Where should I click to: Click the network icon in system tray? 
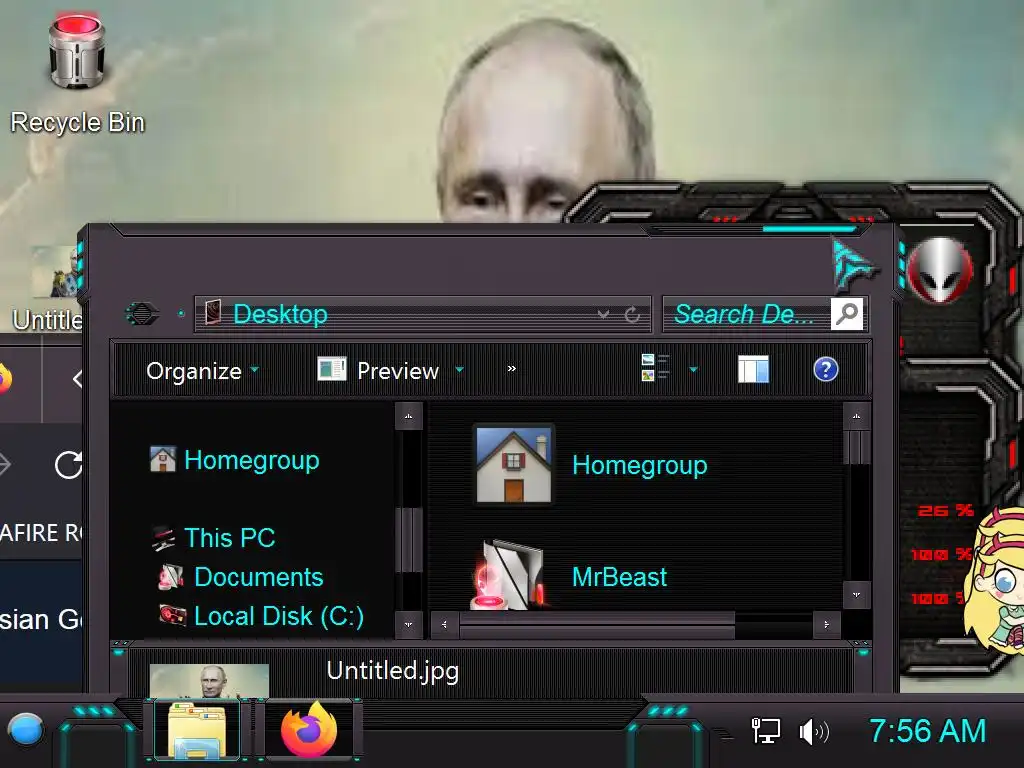click(x=765, y=731)
